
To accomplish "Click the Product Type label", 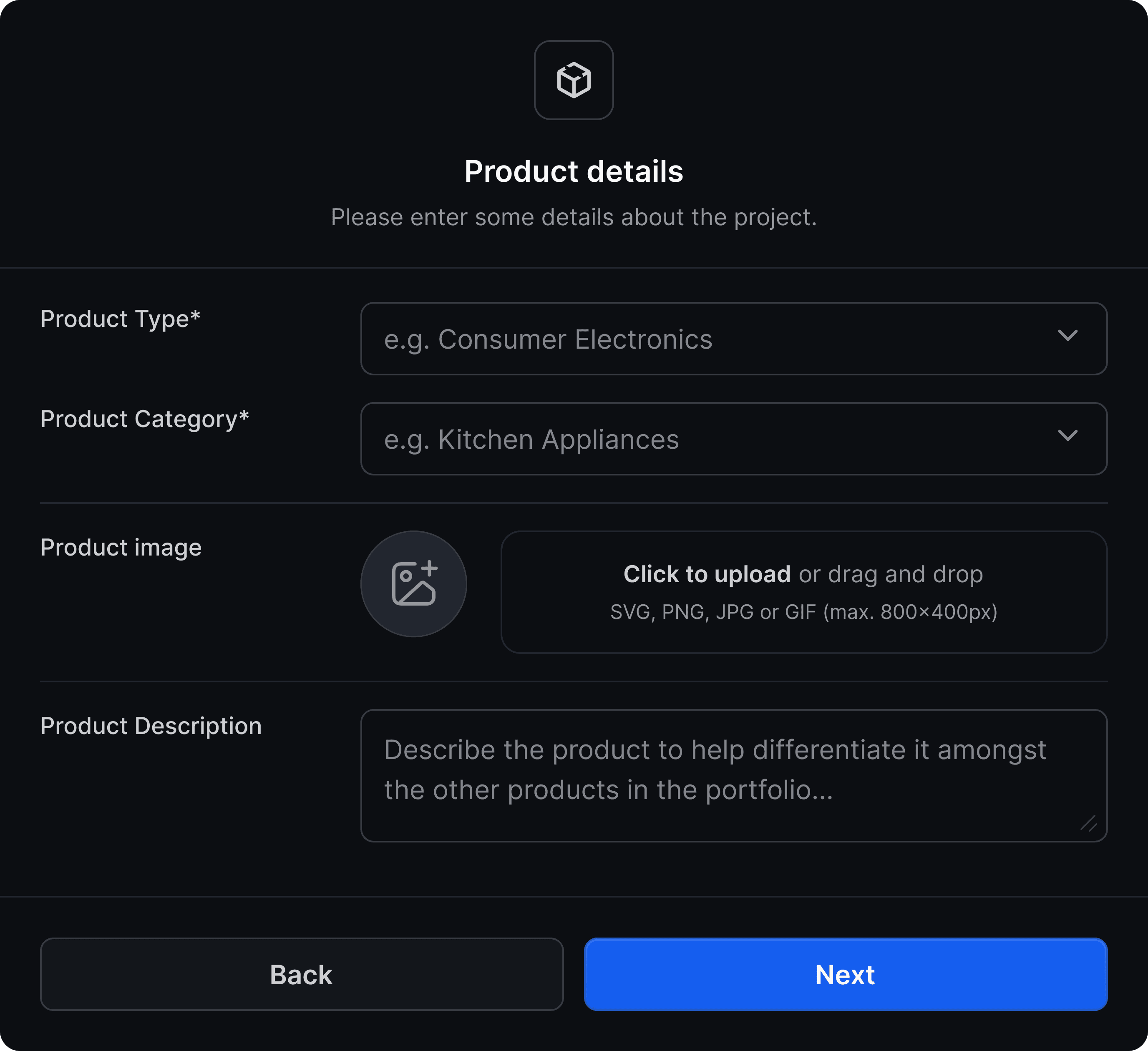I will [x=120, y=319].
